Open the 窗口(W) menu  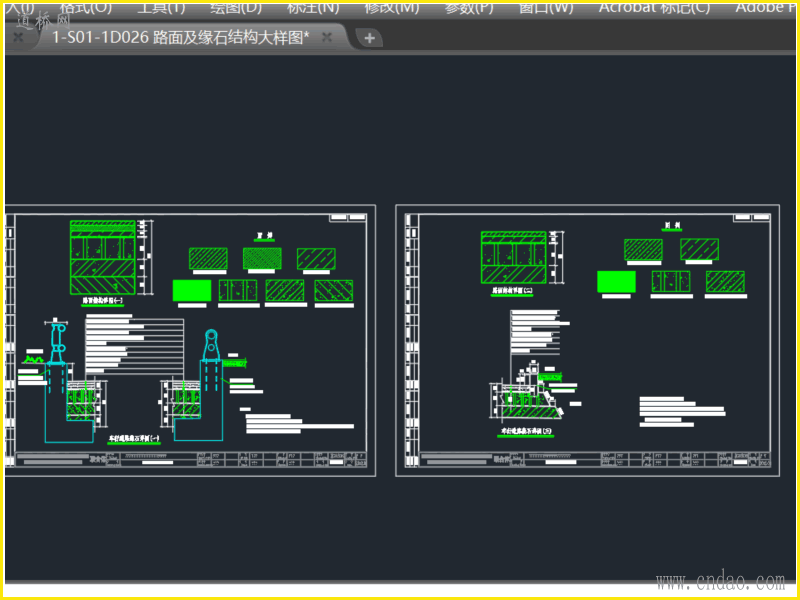[545, 8]
